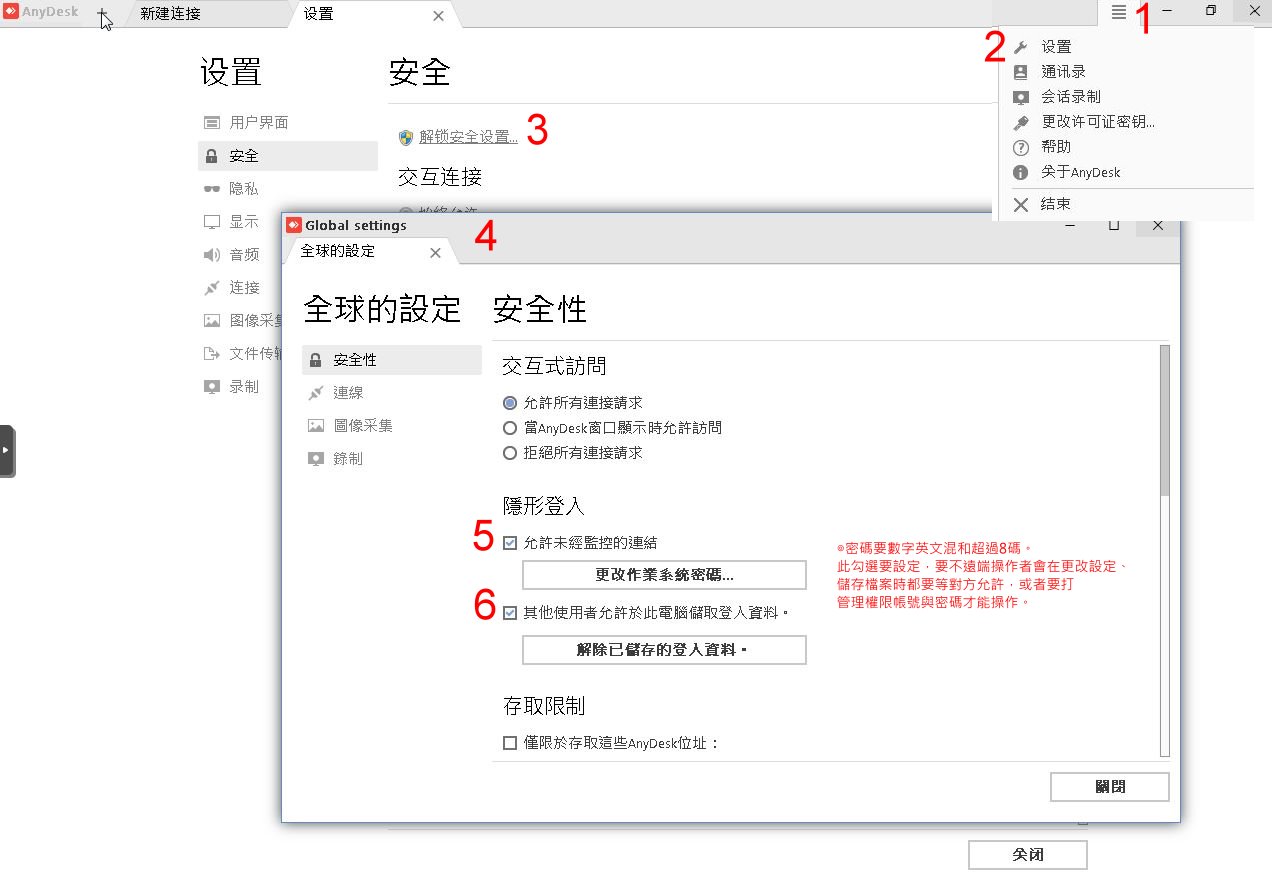Viewport: 1272px width, 885px height.
Task: Select 拒絕所有連接請求 radio option
Action: click(510, 453)
